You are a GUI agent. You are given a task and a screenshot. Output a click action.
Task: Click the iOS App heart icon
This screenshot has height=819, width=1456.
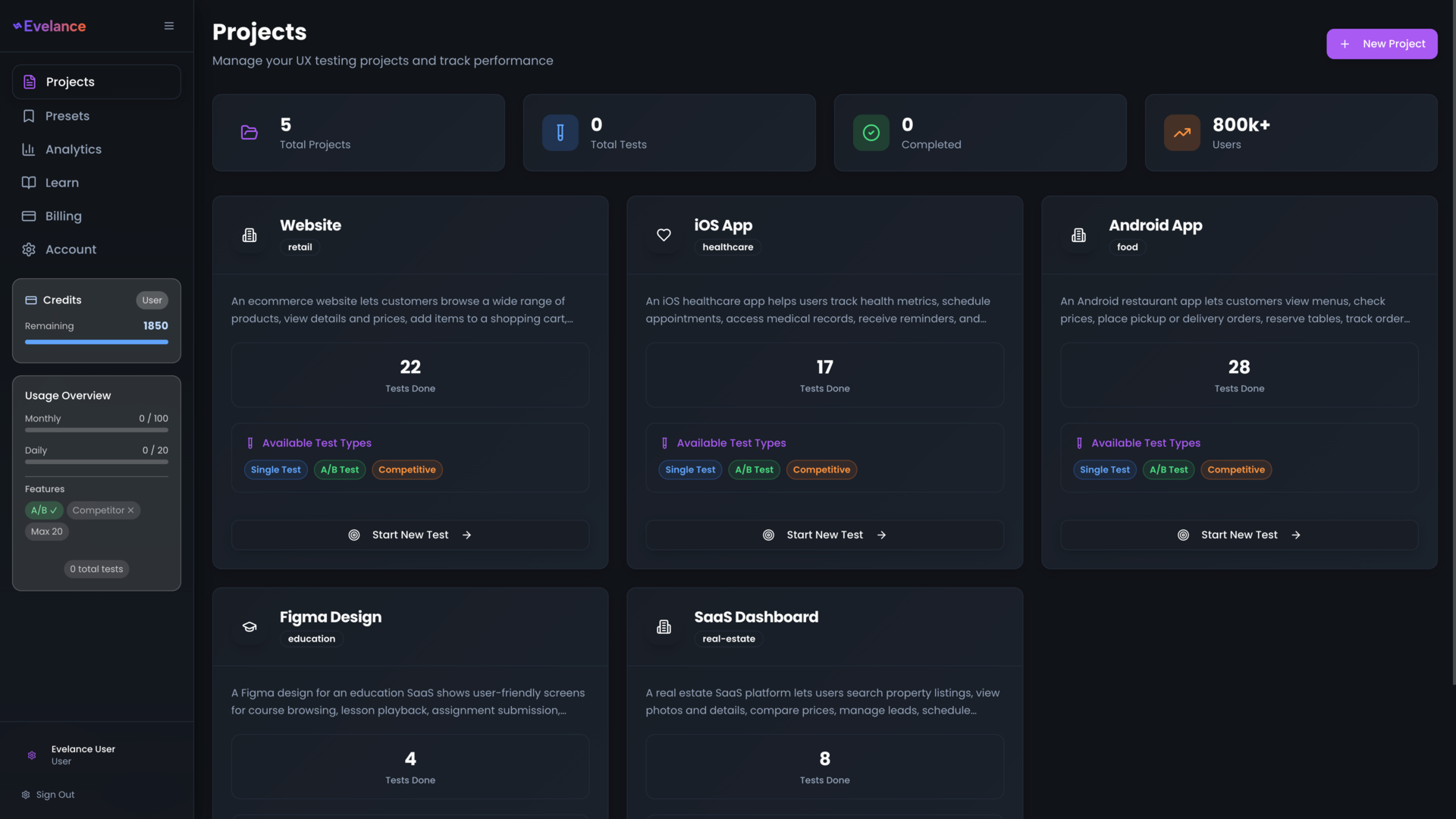click(664, 235)
